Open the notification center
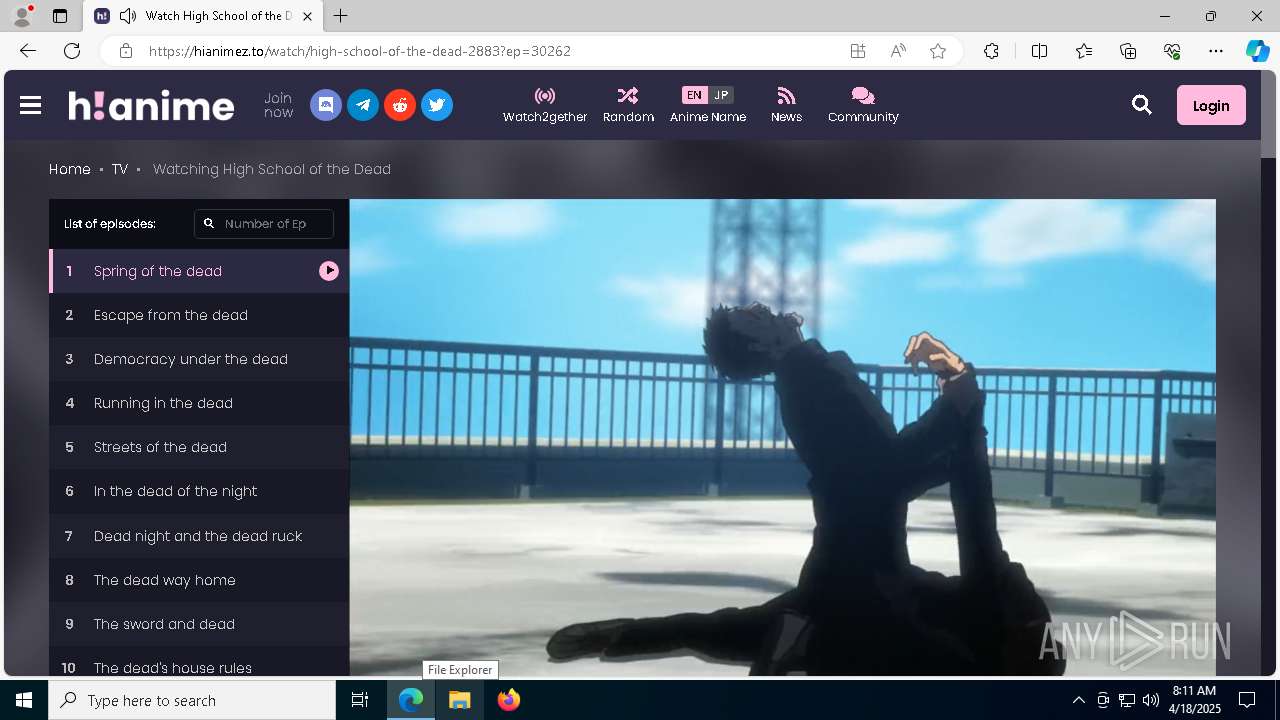The height and width of the screenshot is (720, 1280). click(x=1247, y=700)
